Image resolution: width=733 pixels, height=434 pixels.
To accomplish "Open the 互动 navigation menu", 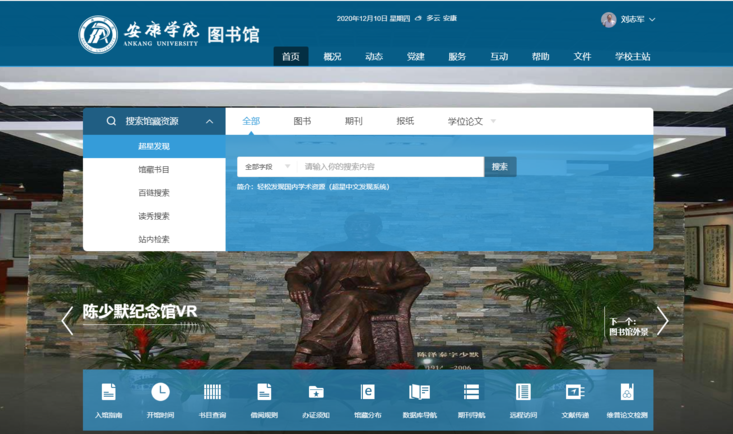I will [x=499, y=57].
